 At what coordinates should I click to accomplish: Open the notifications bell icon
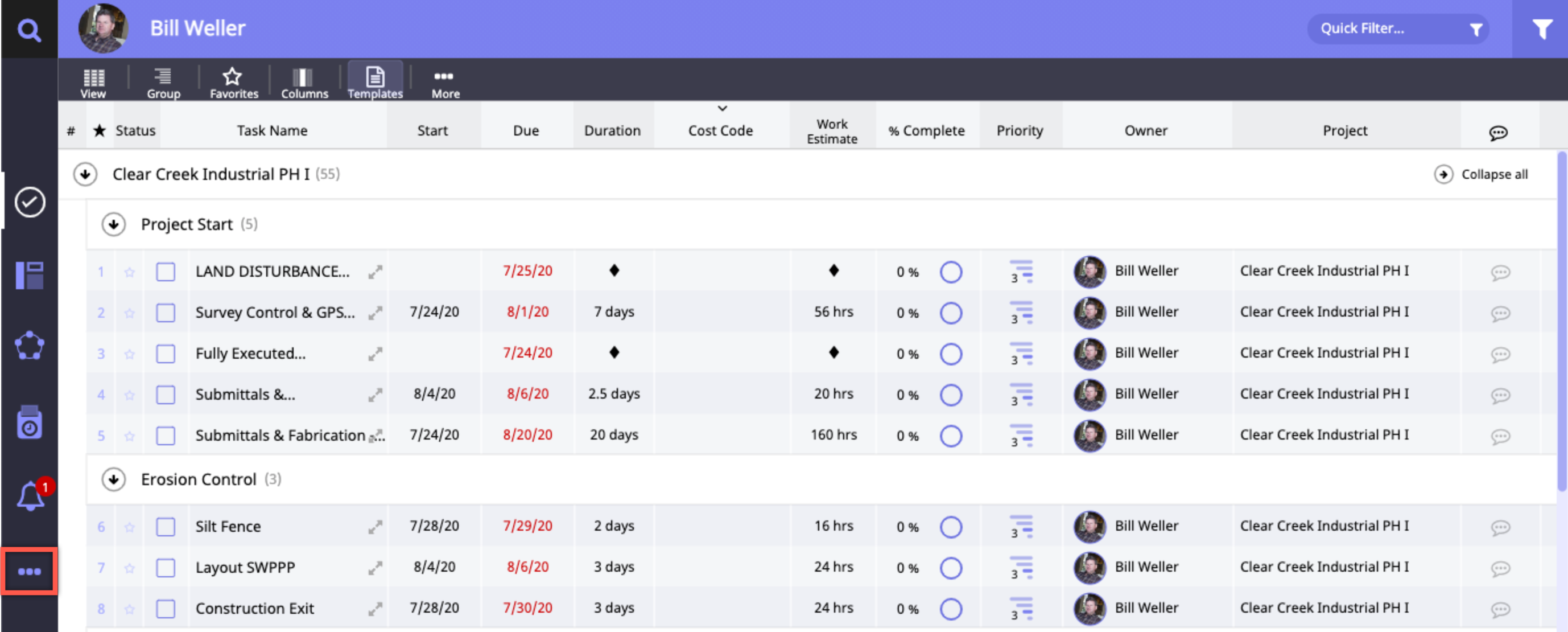(30, 495)
